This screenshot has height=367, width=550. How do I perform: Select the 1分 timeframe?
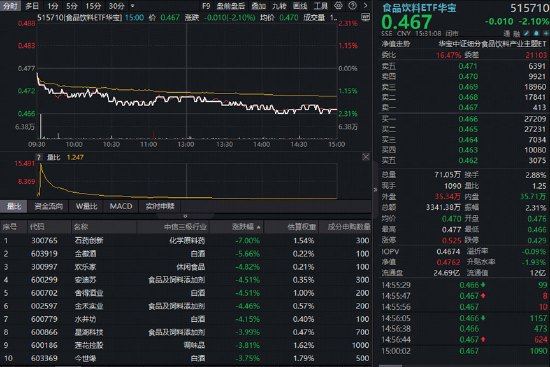tap(53, 6)
